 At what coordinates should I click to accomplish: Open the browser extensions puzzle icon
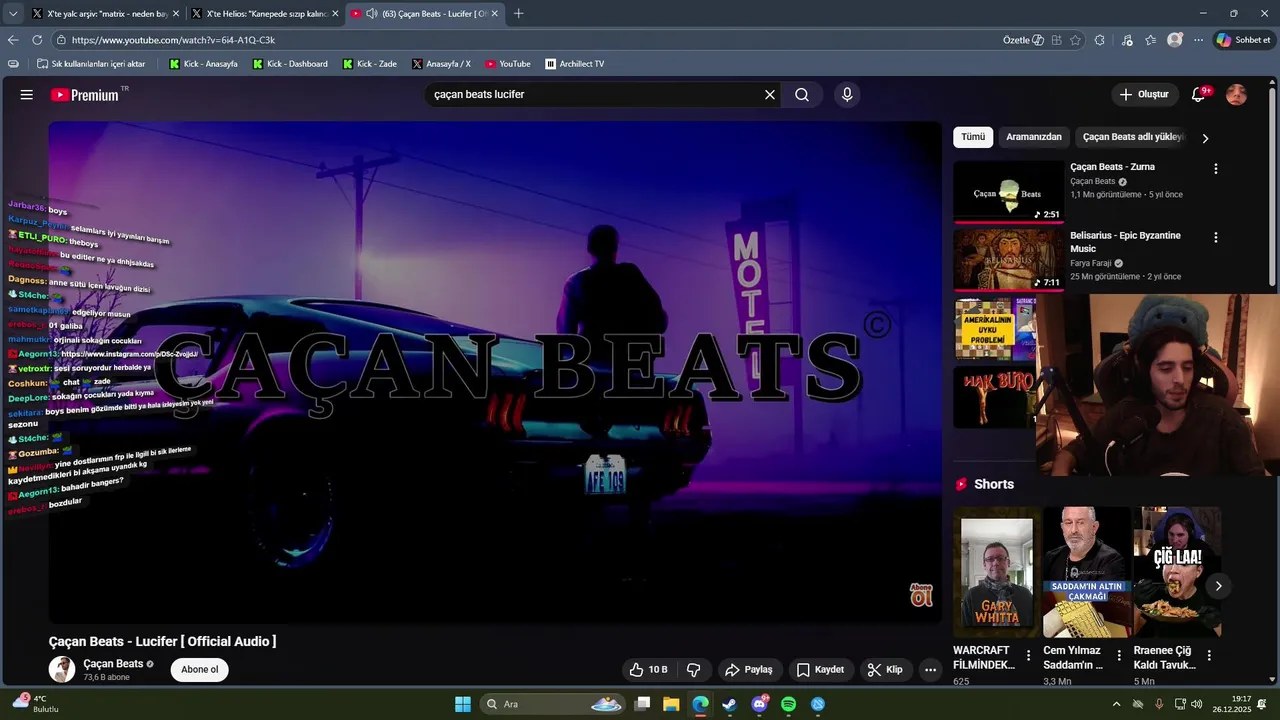[1100, 40]
